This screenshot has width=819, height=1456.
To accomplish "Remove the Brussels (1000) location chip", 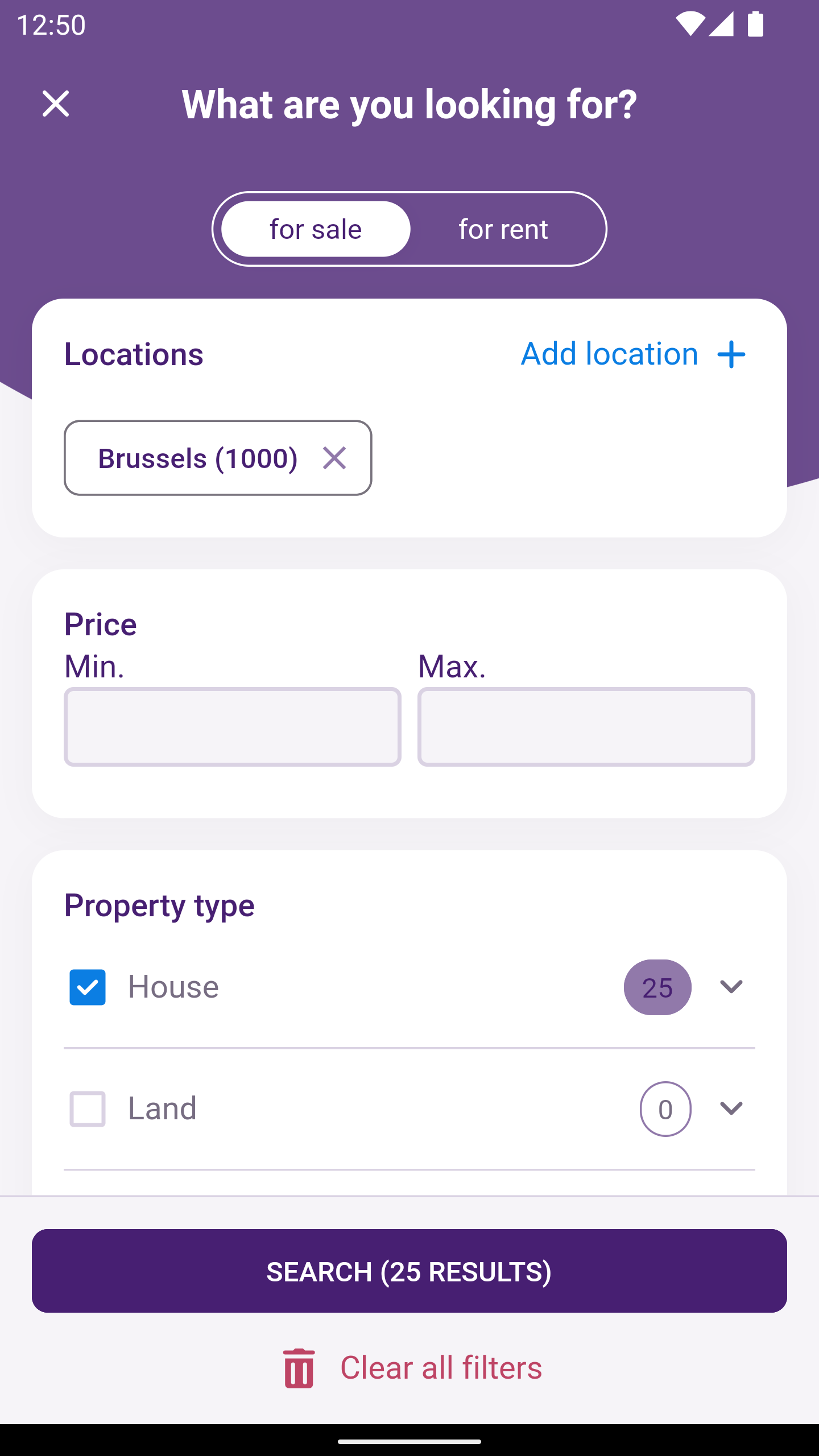I will 334,457.
